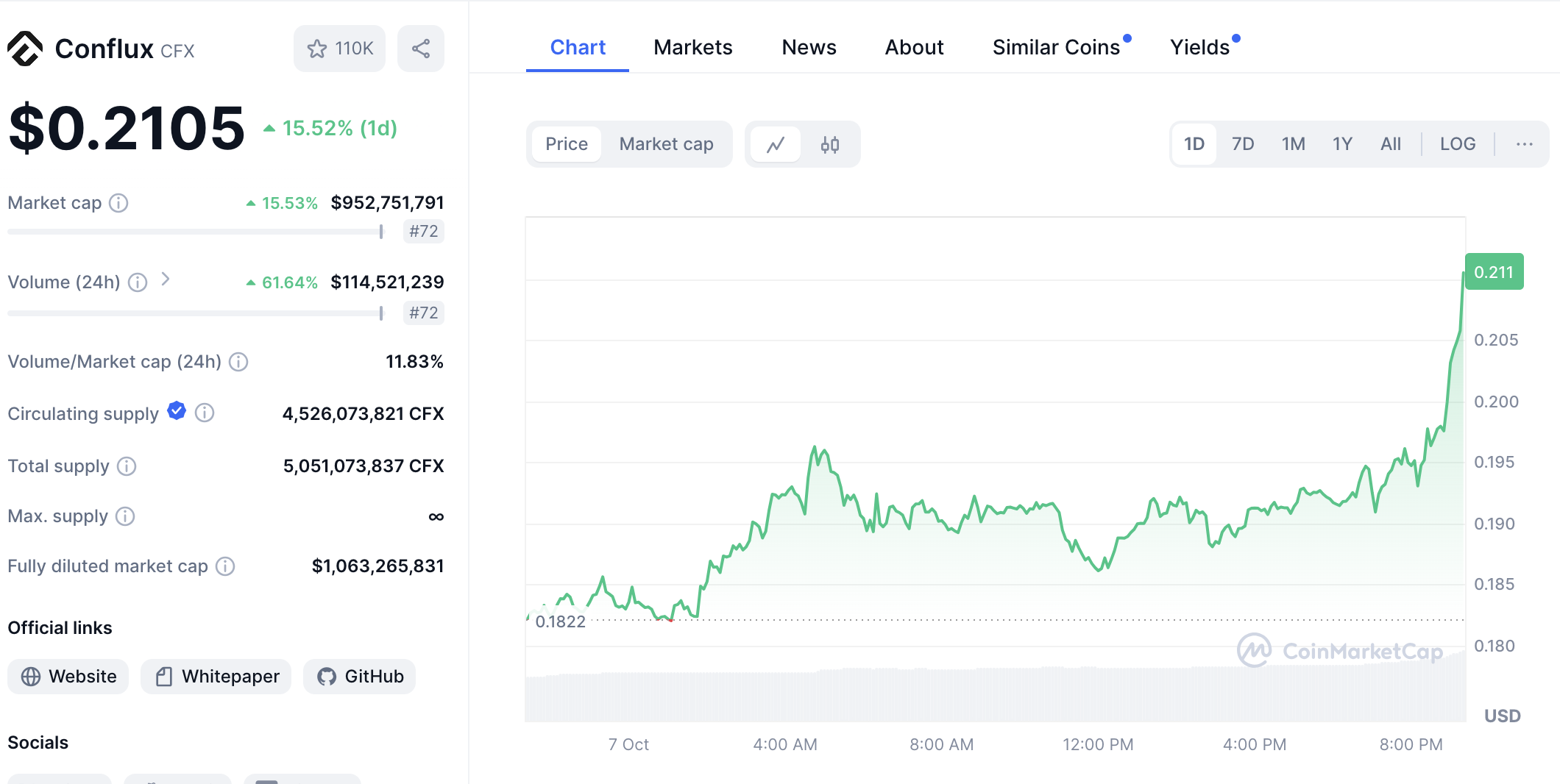Screen dimensions: 1560x784
Task: Open the News tab
Action: point(809,47)
